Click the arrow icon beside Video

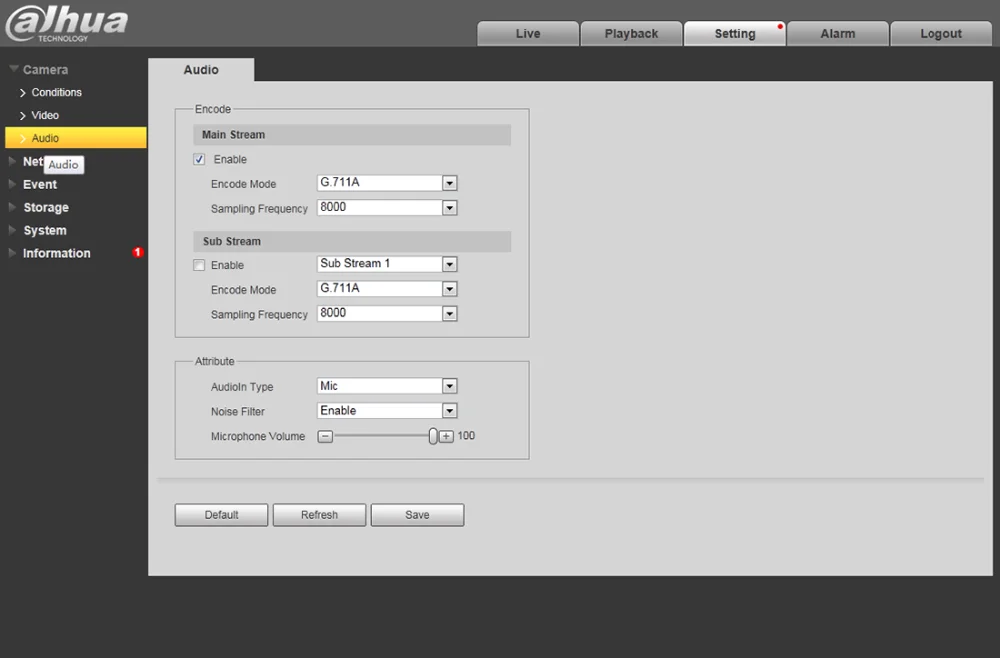point(23,116)
